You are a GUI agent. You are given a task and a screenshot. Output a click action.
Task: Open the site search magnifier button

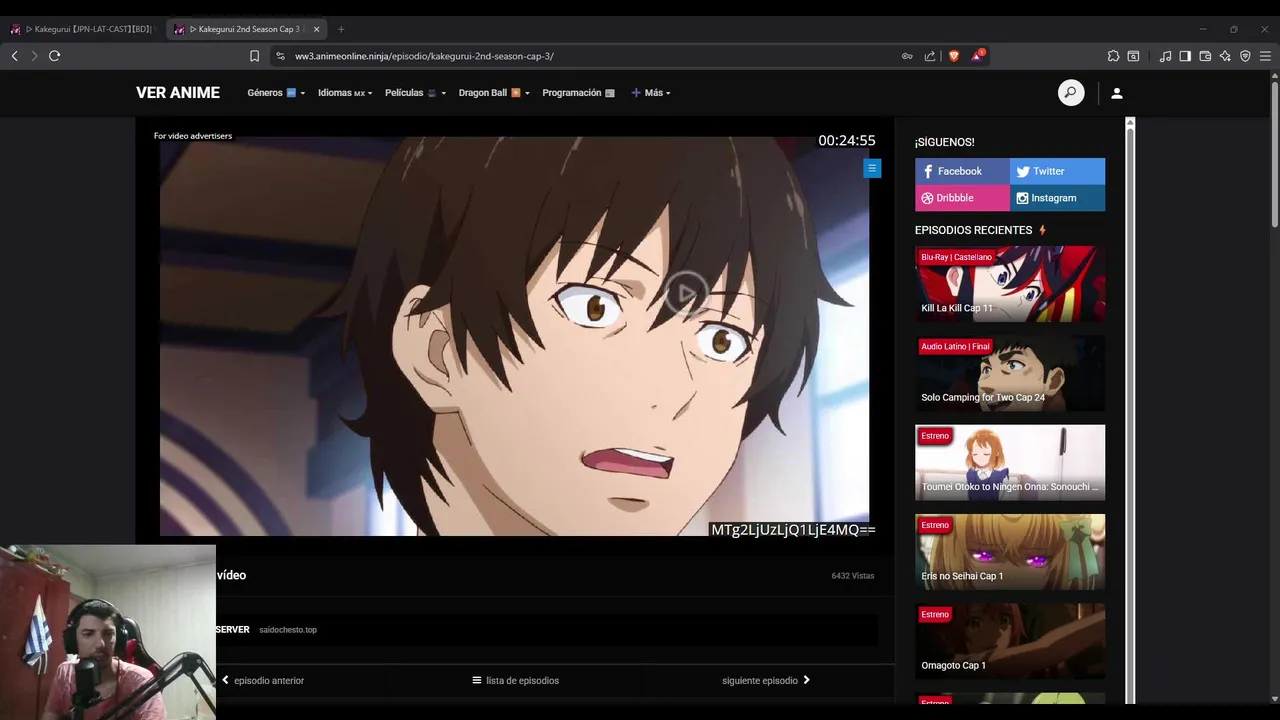(x=1071, y=93)
